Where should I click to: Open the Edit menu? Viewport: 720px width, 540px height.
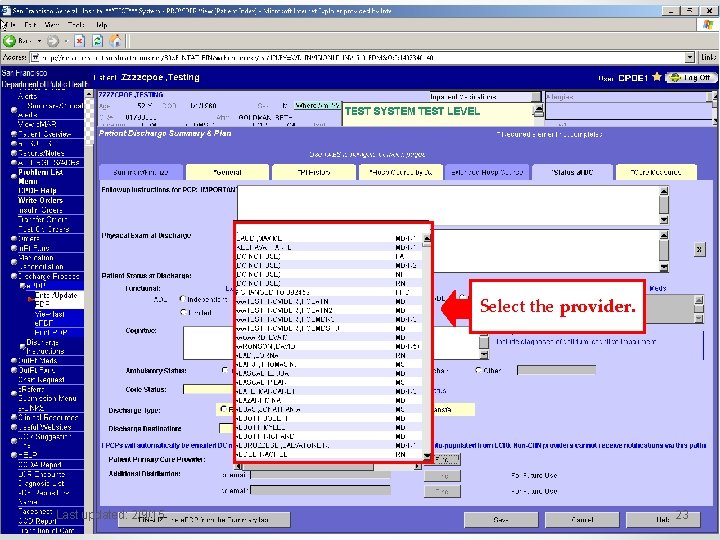point(31,25)
